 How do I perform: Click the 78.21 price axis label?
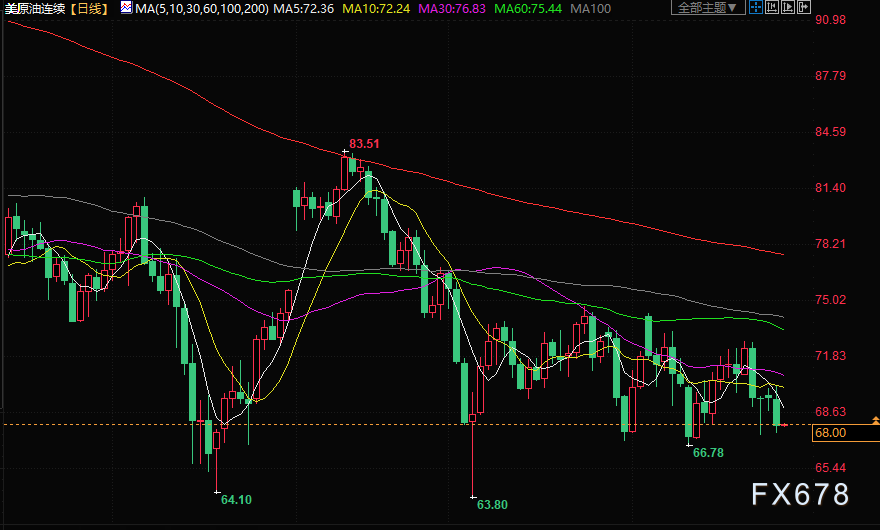click(831, 244)
